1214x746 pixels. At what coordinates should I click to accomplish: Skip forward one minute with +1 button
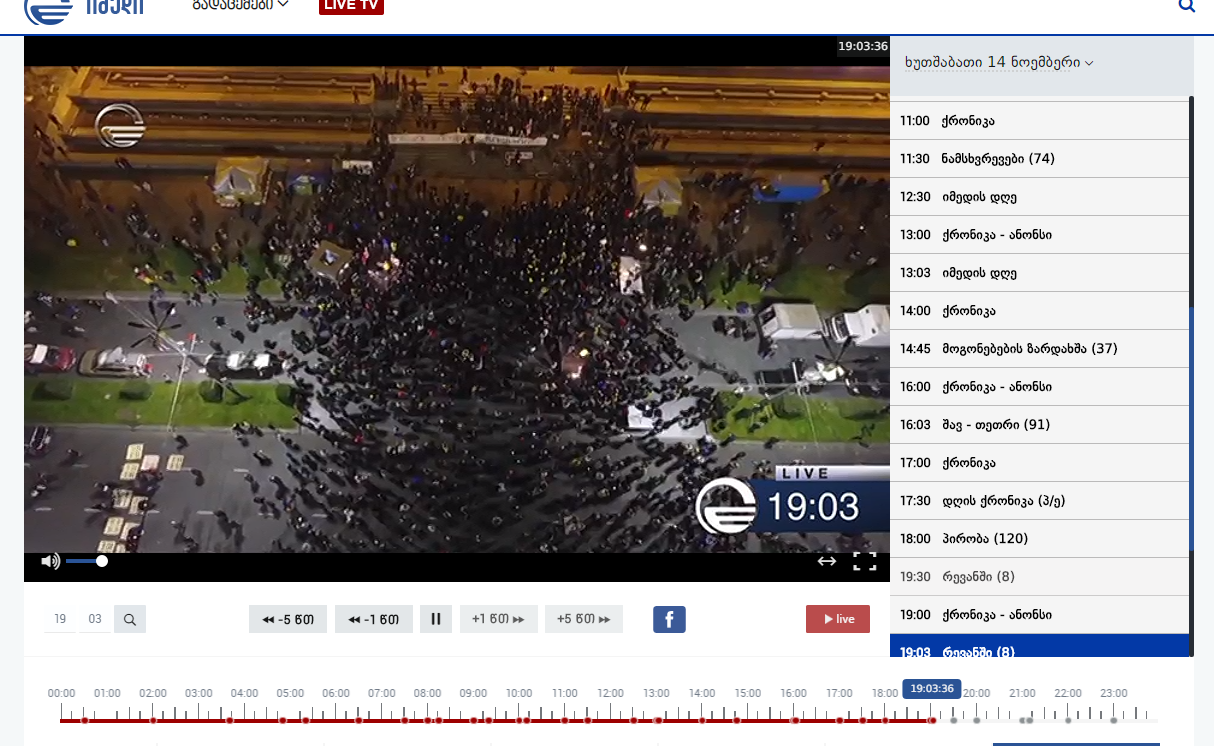pyautogui.click(x=499, y=619)
